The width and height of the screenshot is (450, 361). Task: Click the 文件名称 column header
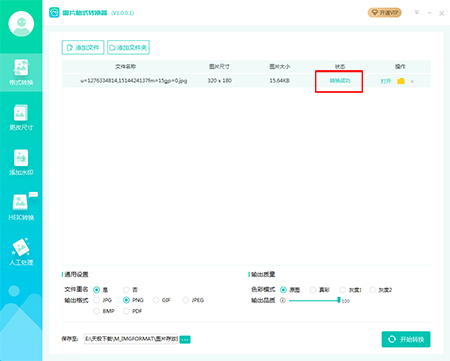pos(125,67)
